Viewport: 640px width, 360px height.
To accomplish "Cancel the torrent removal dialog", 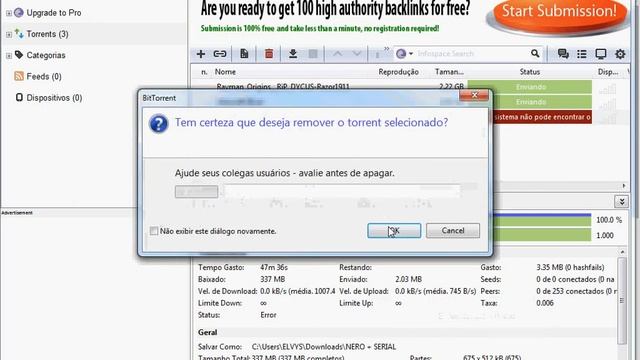I will [x=453, y=231].
